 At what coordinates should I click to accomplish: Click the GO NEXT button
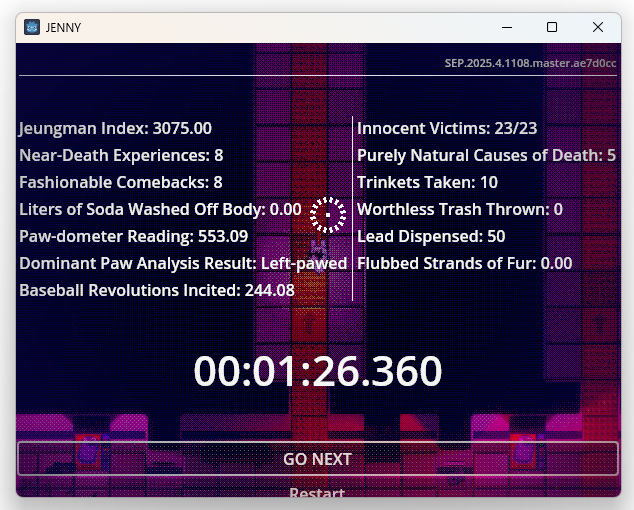point(318,459)
